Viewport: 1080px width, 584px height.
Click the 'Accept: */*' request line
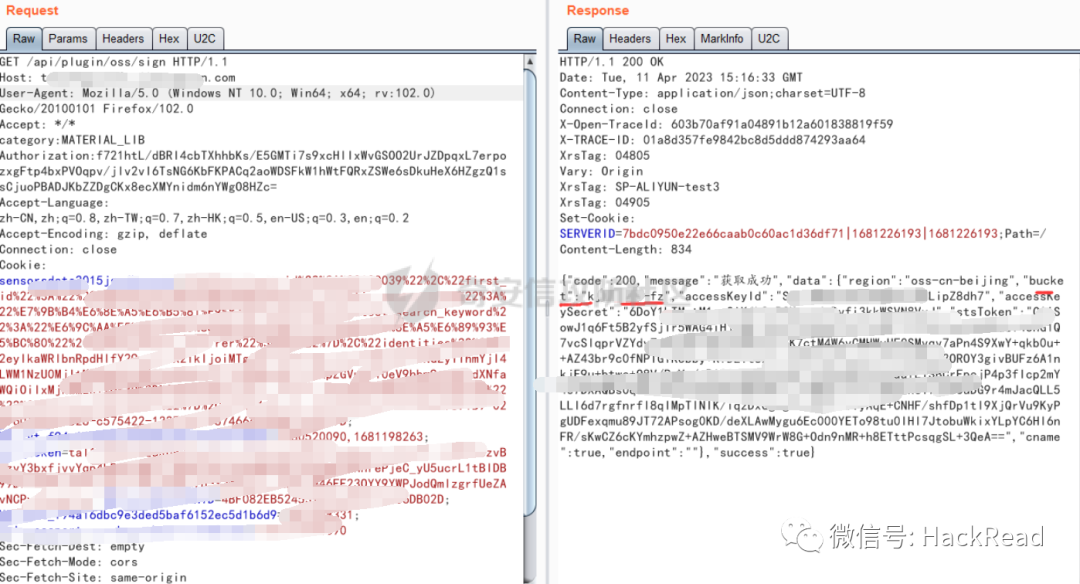[x=38, y=125]
